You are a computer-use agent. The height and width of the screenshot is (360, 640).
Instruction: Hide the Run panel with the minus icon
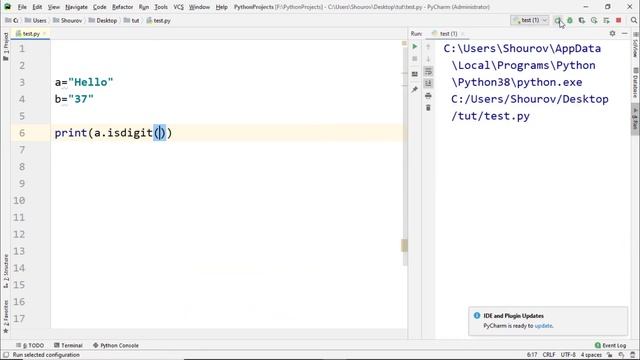click(x=624, y=33)
